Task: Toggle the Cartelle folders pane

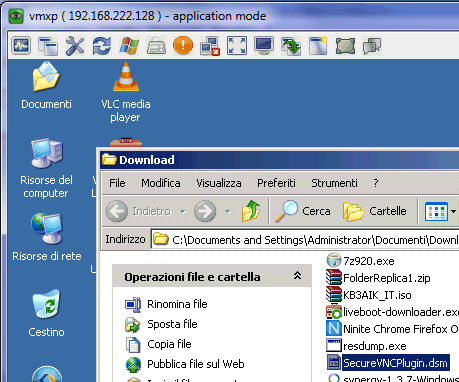Action: [x=375, y=211]
